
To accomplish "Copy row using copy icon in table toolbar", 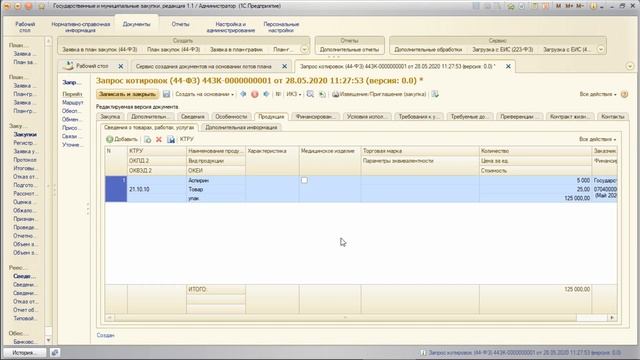I will (x=147, y=139).
